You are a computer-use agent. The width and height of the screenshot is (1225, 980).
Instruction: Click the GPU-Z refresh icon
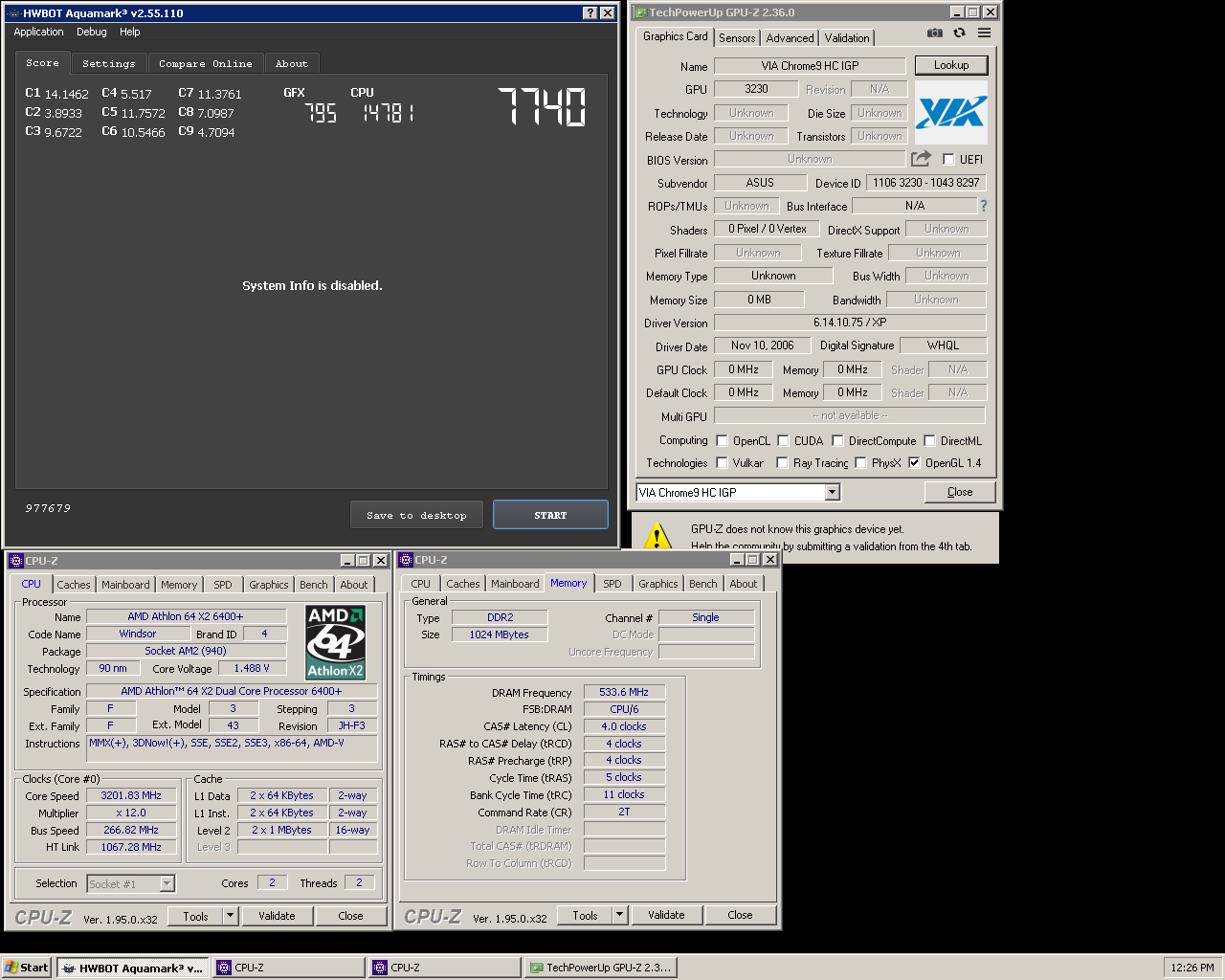click(959, 33)
